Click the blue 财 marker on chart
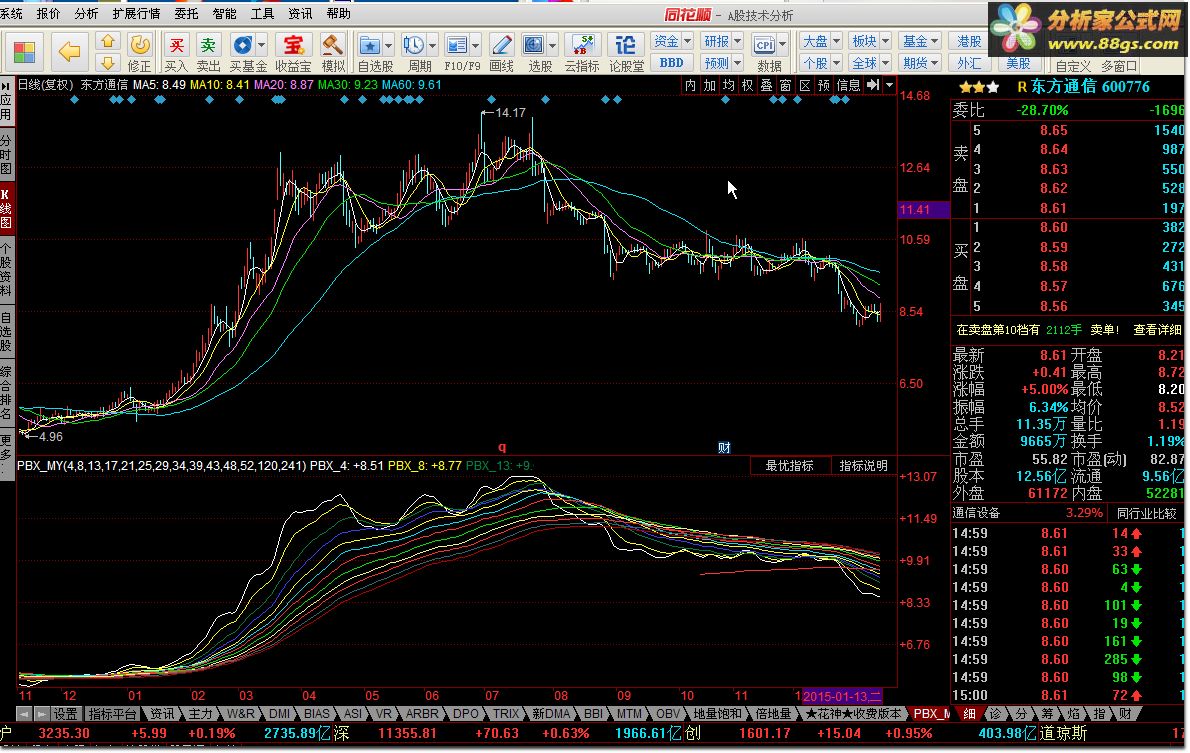Screen dimensions: 1190x753 tap(724, 447)
